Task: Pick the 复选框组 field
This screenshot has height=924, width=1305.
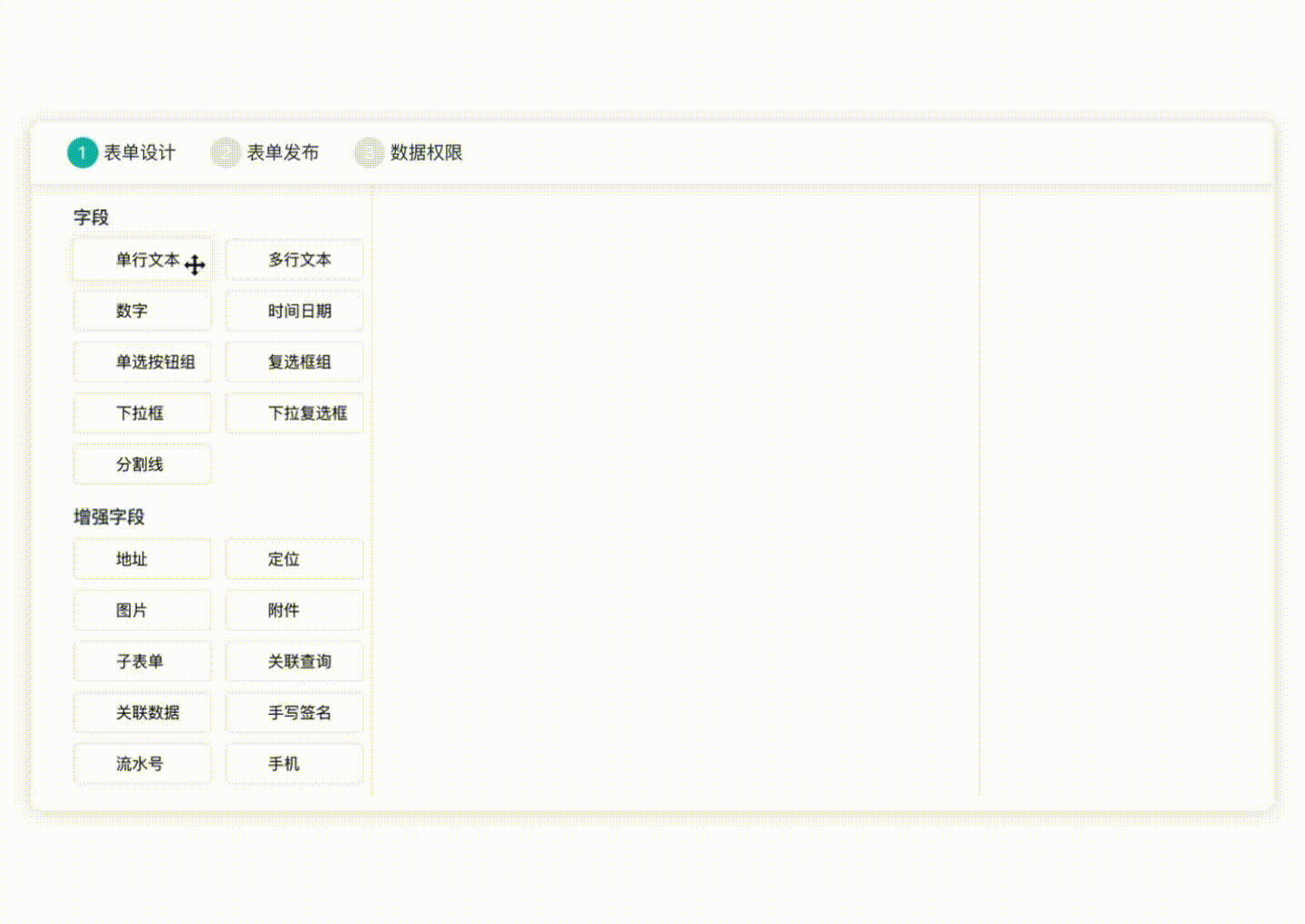Action: [295, 362]
